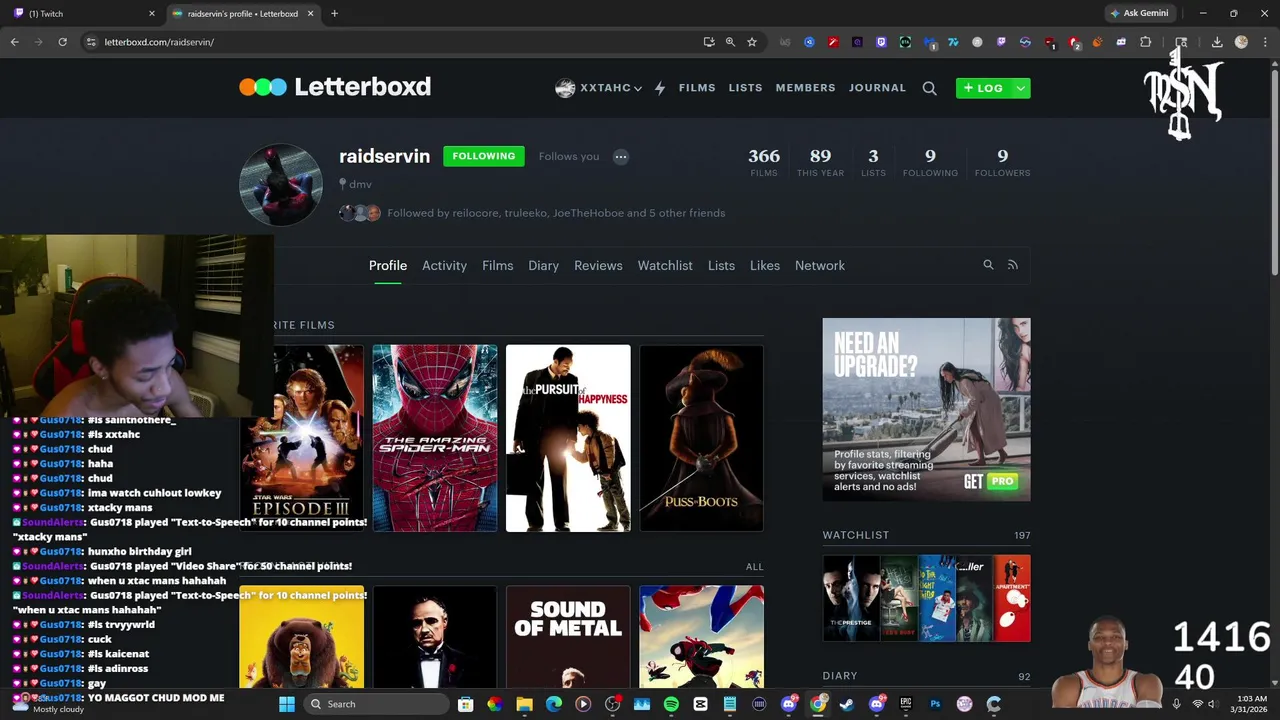This screenshot has width=1280, height=720.
Task: Open the 9 Following stat link
Action: [930, 162]
